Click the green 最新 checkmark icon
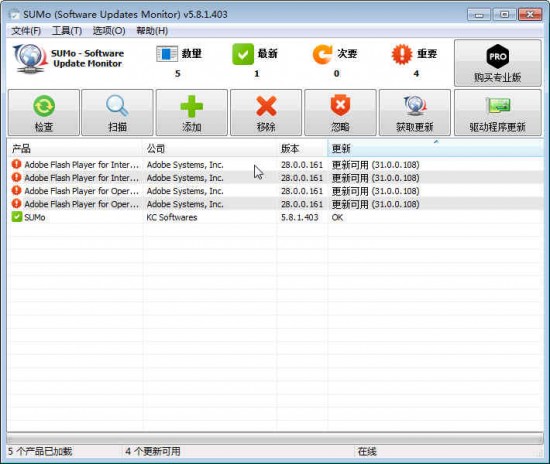550x464 pixels. (243, 54)
